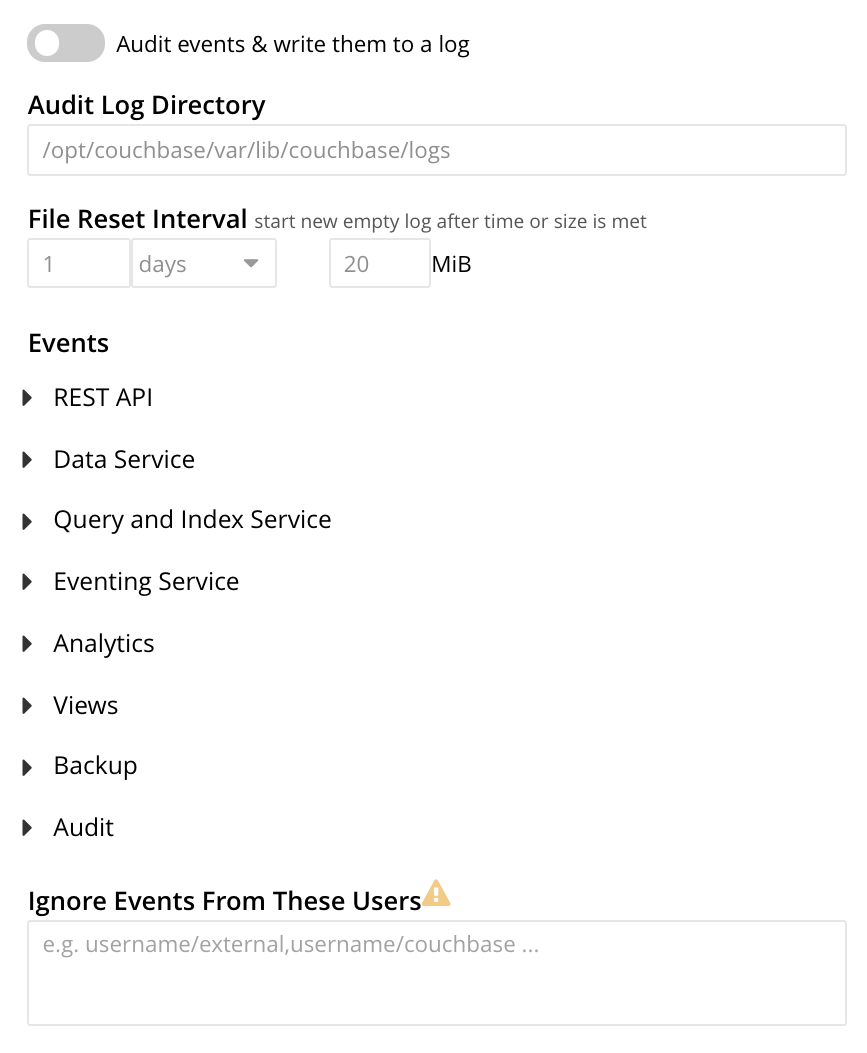Viewport: 867px width, 1053px height.
Task: Click the File Reset Interval label
Action: click(x=138, y=218)
